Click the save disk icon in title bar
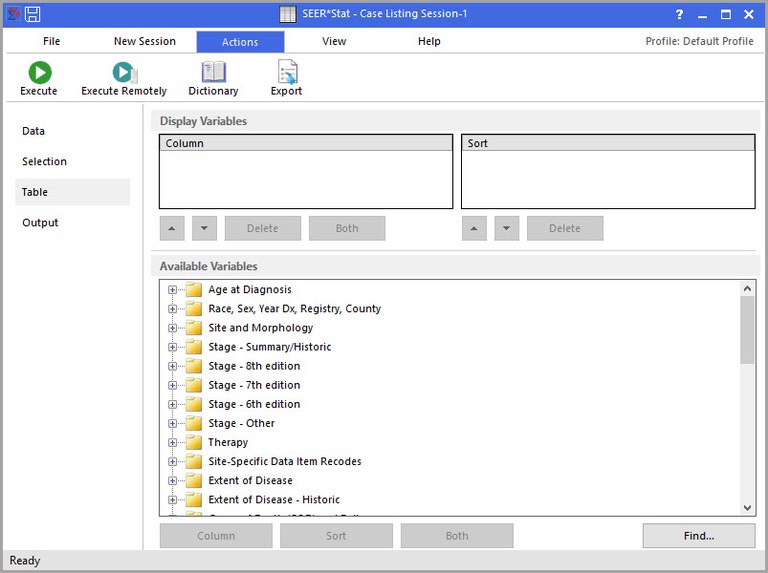 point(33,15)
